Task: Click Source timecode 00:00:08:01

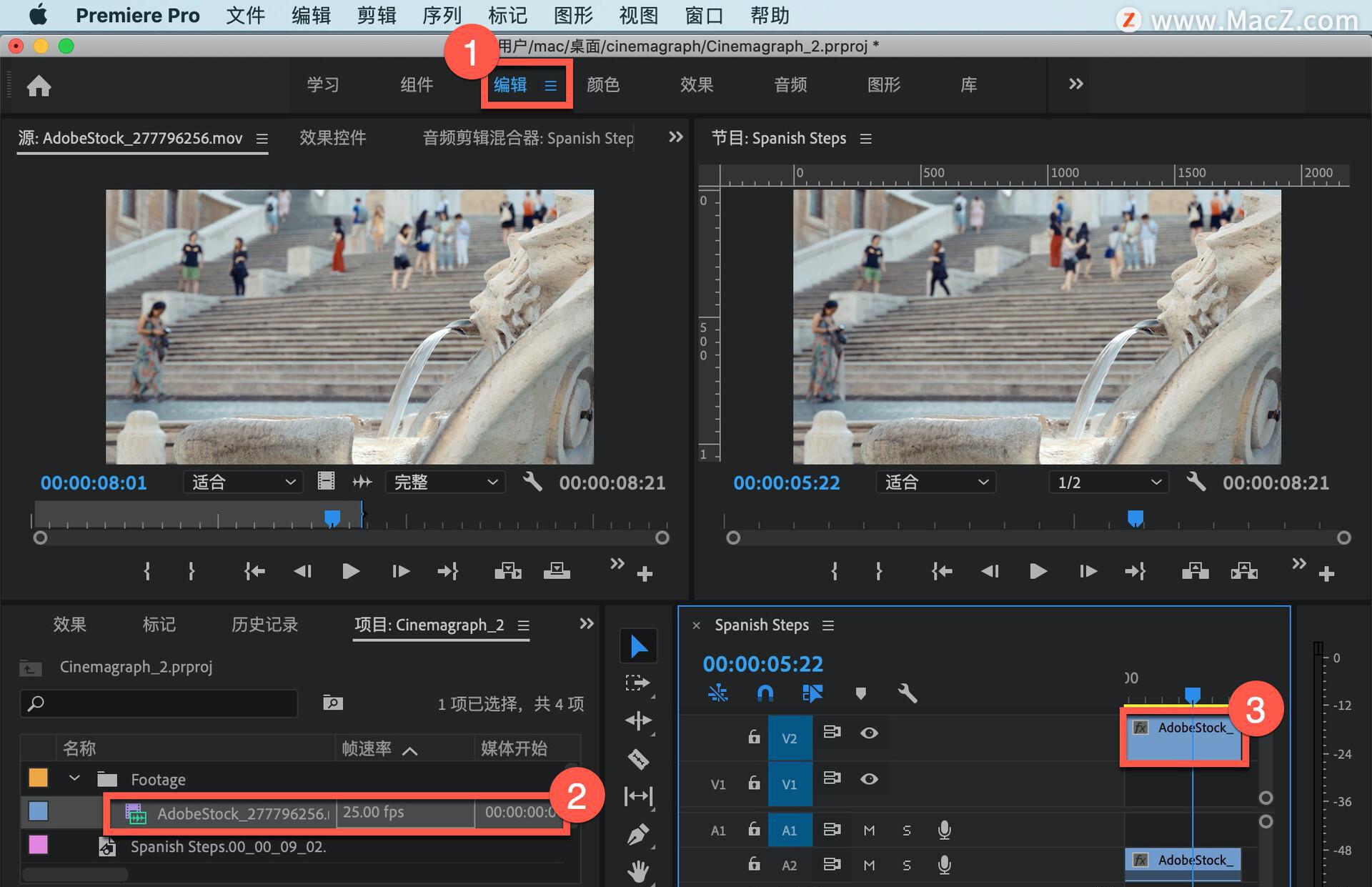Action: pyautogui.click(x=94, y=482)
